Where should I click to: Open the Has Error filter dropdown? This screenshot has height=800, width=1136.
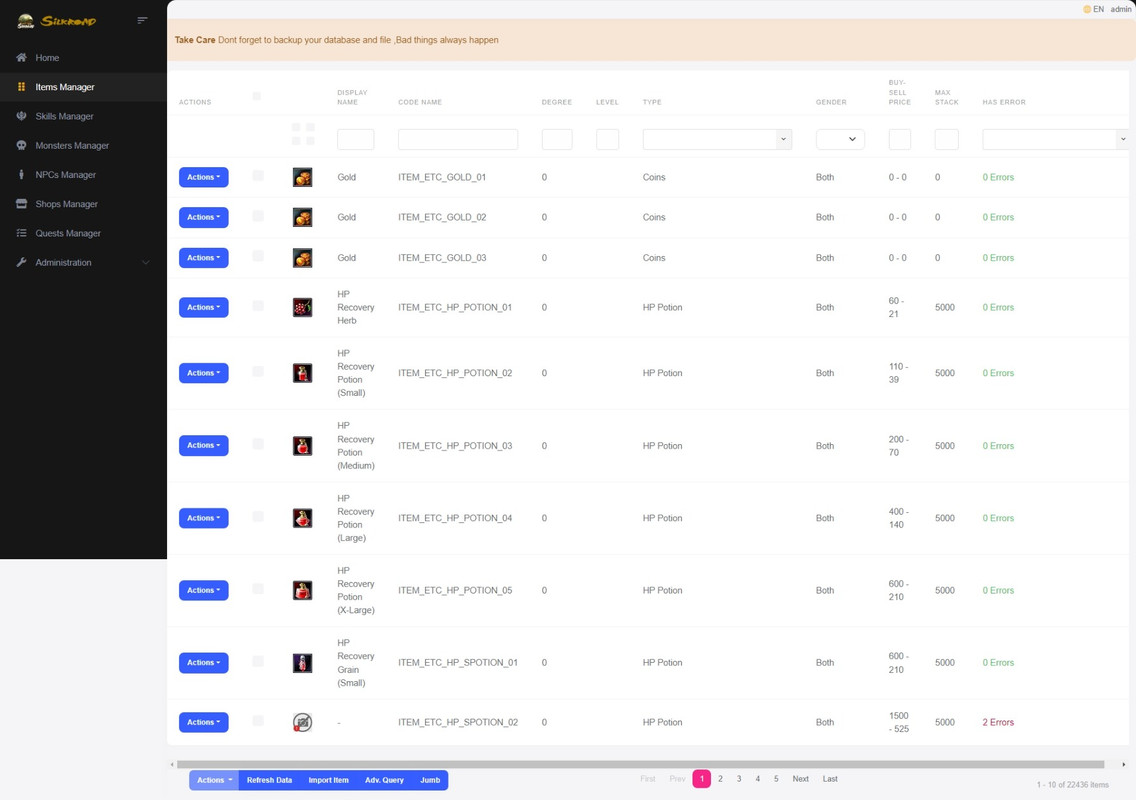(1056, 139)
